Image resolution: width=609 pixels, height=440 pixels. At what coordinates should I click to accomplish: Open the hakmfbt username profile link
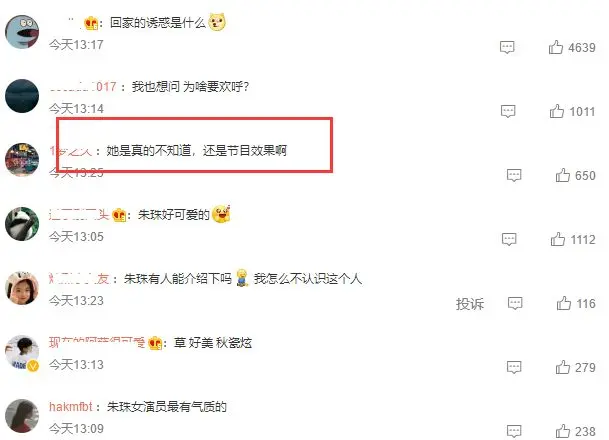71,407
